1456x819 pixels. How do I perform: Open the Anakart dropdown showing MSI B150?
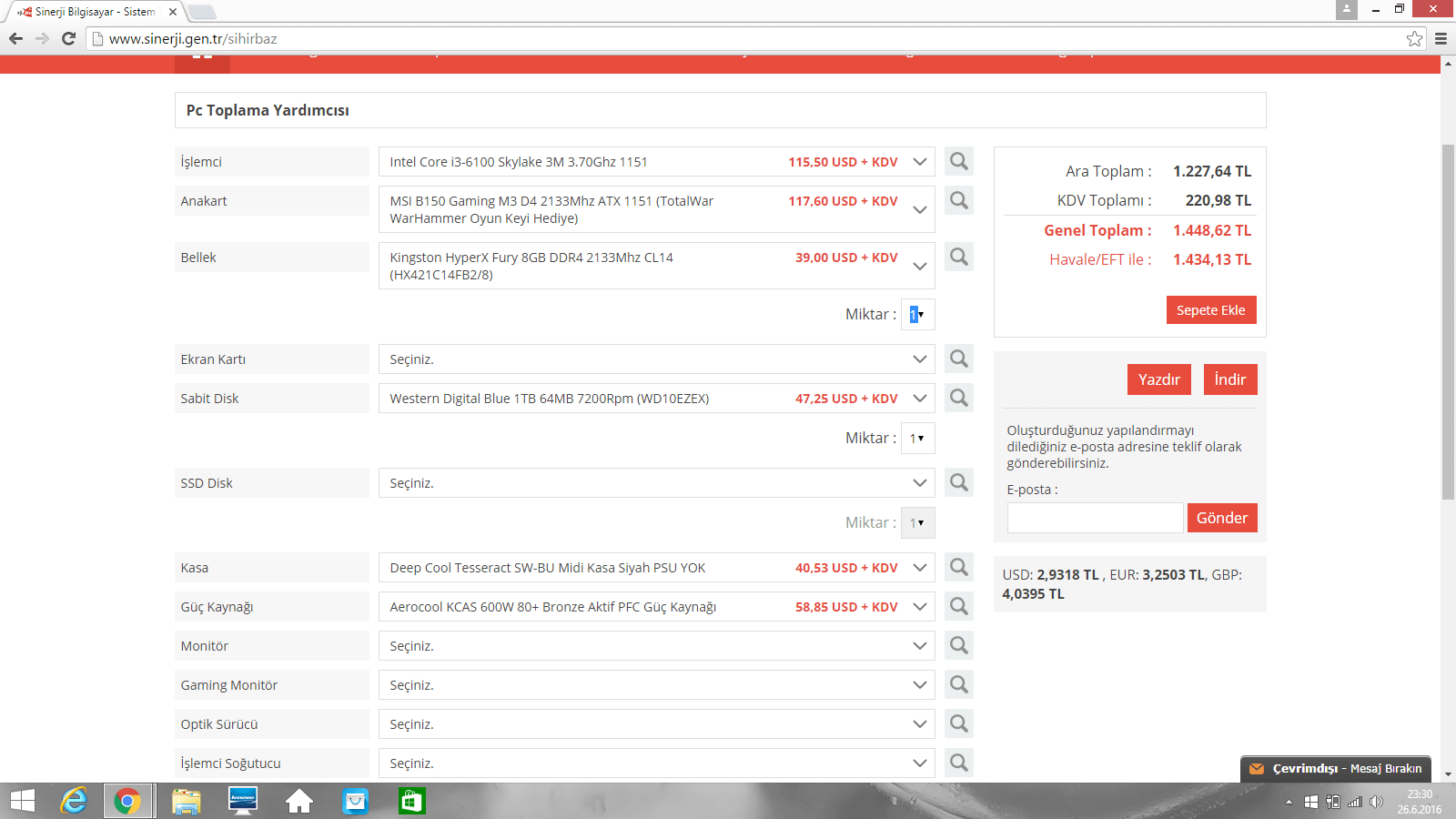[x=657, y=209]
